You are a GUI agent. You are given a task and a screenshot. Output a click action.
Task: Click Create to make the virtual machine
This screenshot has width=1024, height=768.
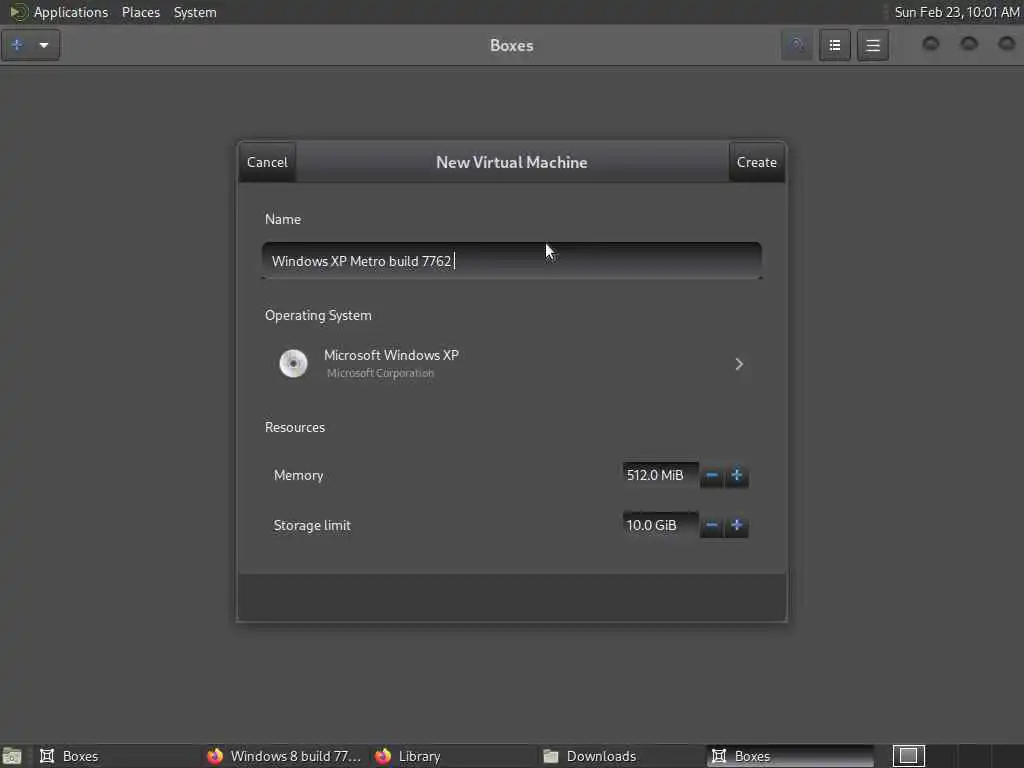(756, 162)
